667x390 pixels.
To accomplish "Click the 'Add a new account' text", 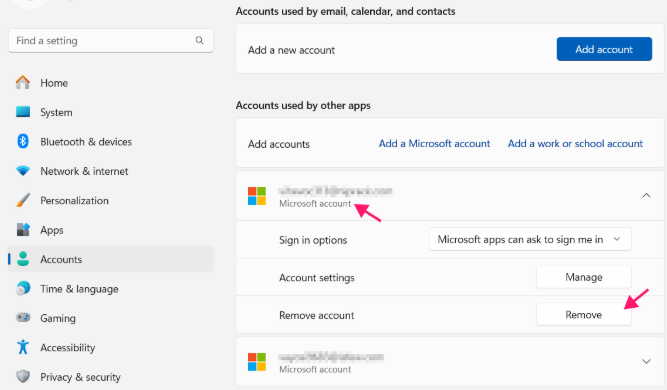I will pyautogui.click(x=291, y=50).
